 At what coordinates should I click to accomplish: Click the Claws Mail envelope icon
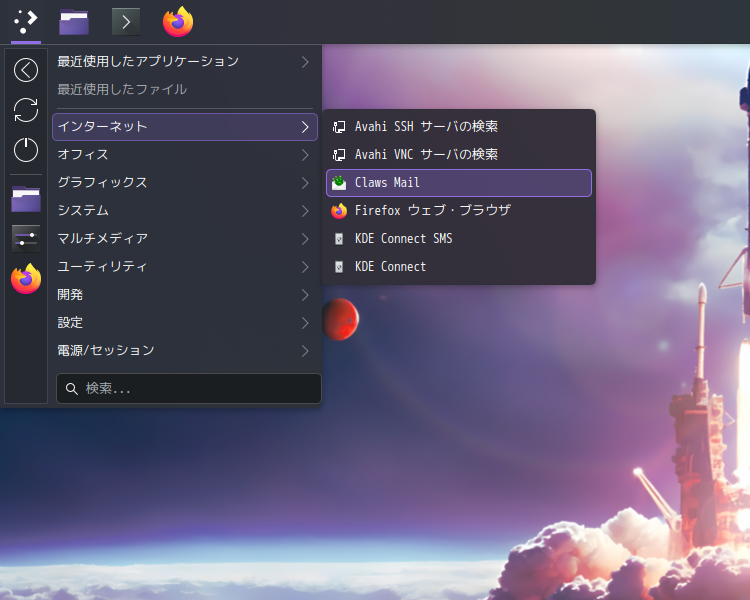click(x=339, y=182)
